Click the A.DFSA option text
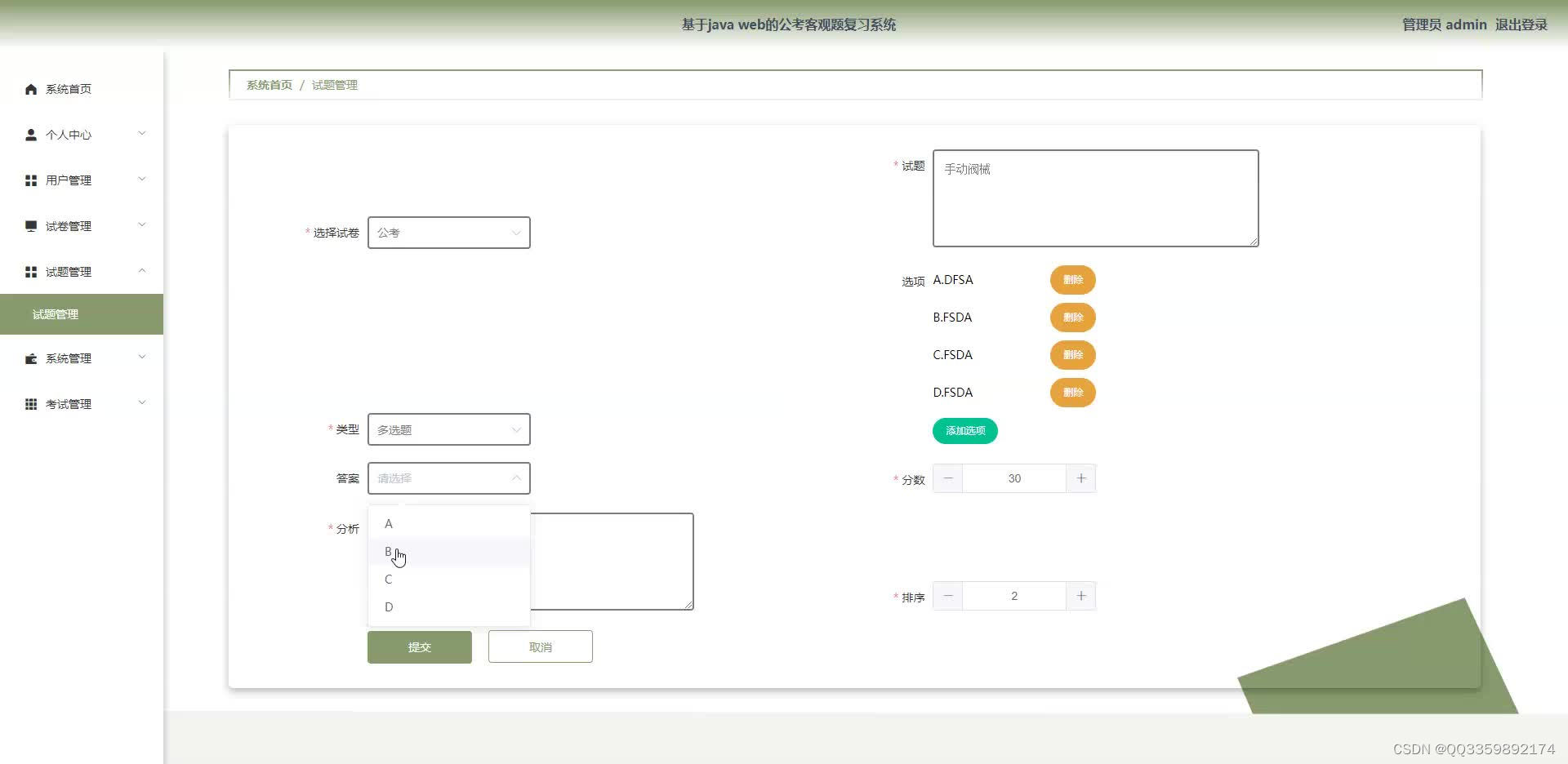1568x764 pixels. [953, 280]
